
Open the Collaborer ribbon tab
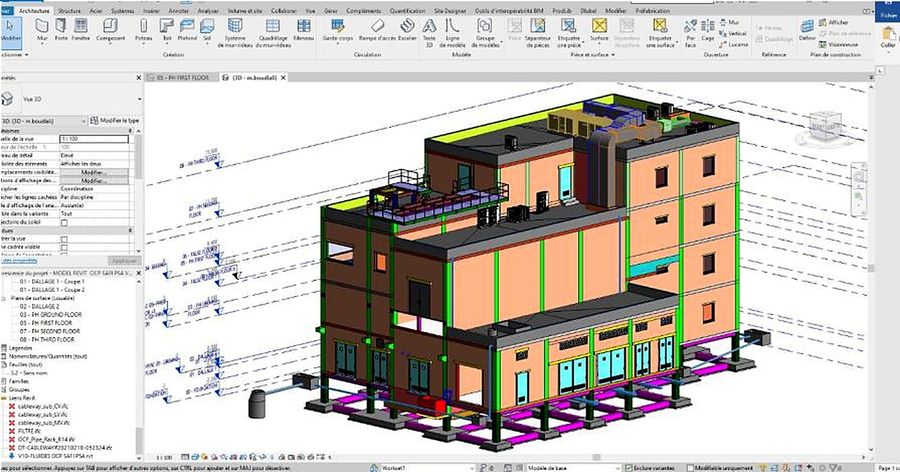coord(284,11)
